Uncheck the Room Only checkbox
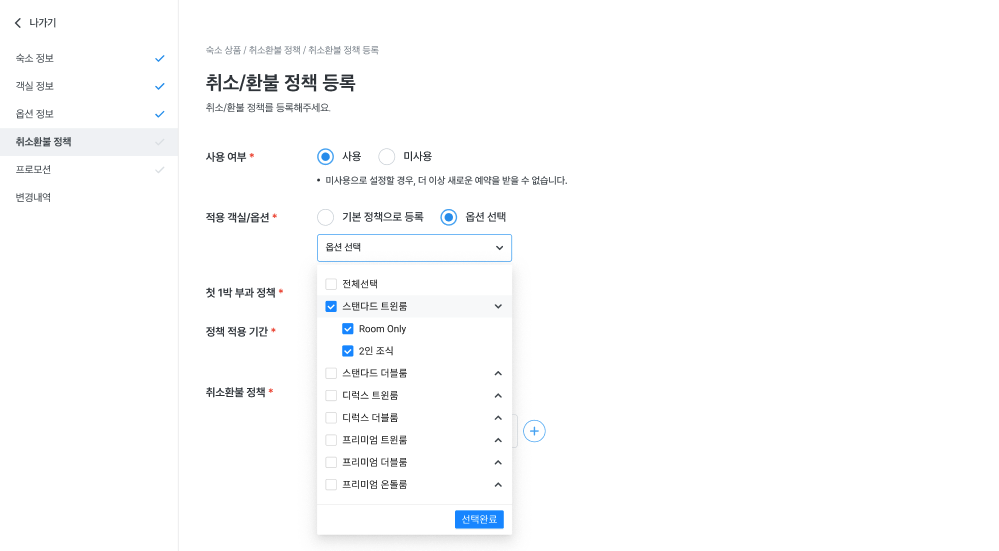 348,329
